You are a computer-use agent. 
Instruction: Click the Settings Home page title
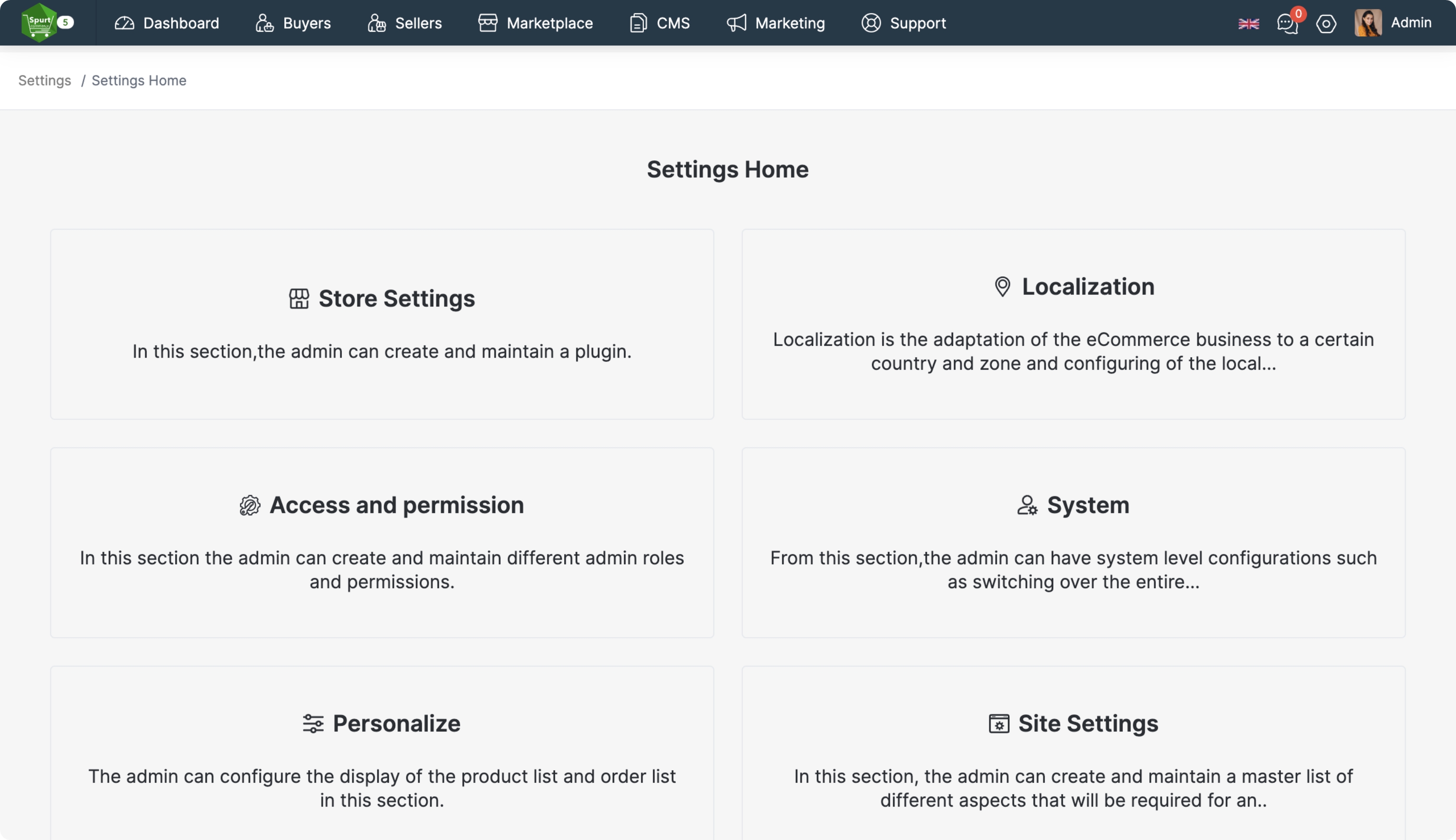click(728, 169)
